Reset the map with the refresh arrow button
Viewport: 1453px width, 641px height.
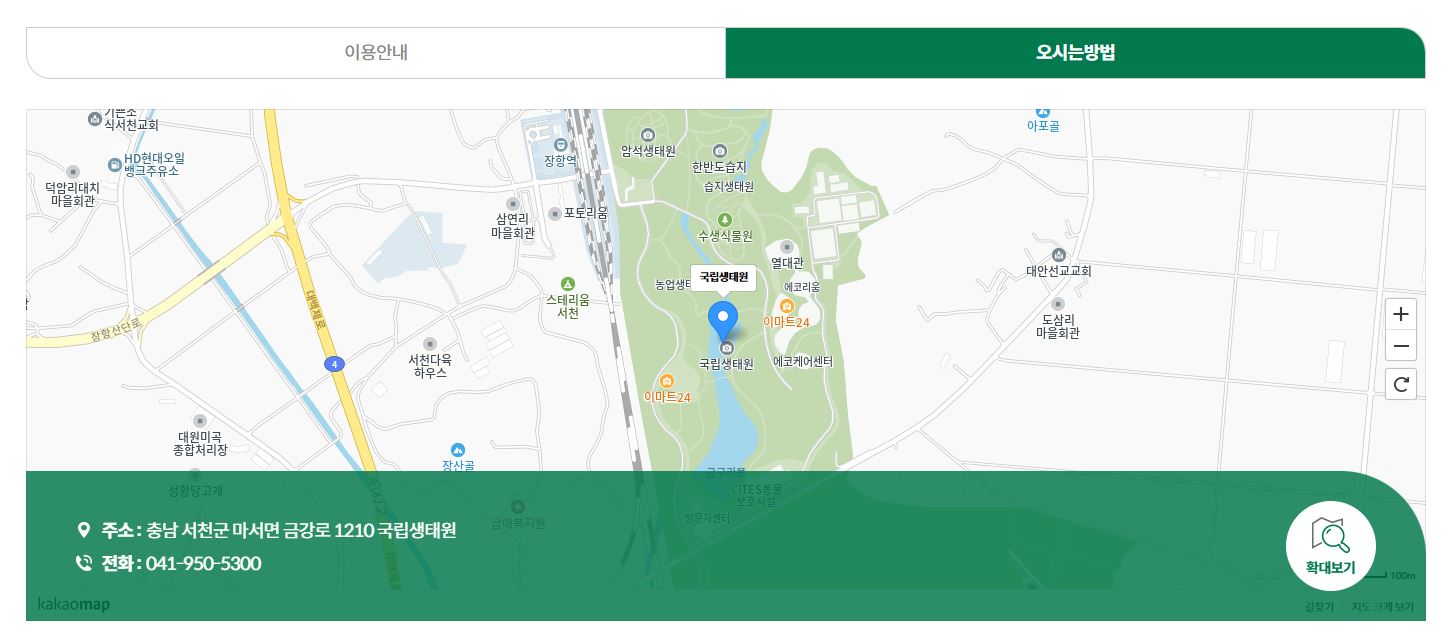click(x=1401, y=384)
